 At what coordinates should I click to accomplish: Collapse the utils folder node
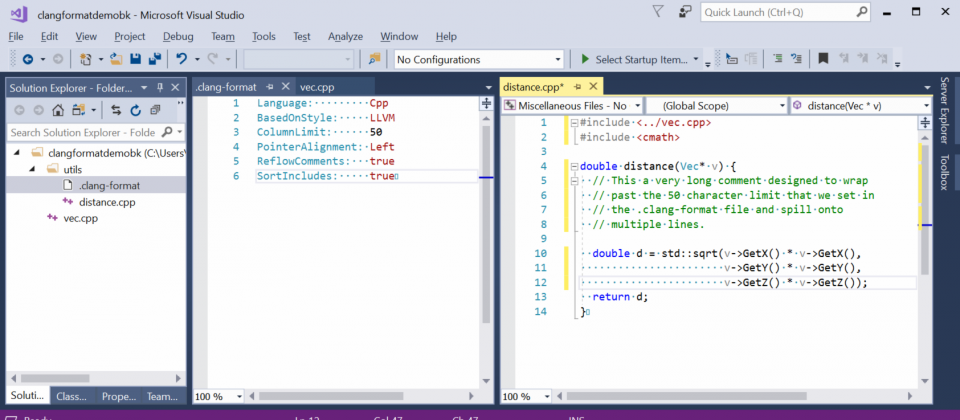pyautogui.click(x=33, y=169)
